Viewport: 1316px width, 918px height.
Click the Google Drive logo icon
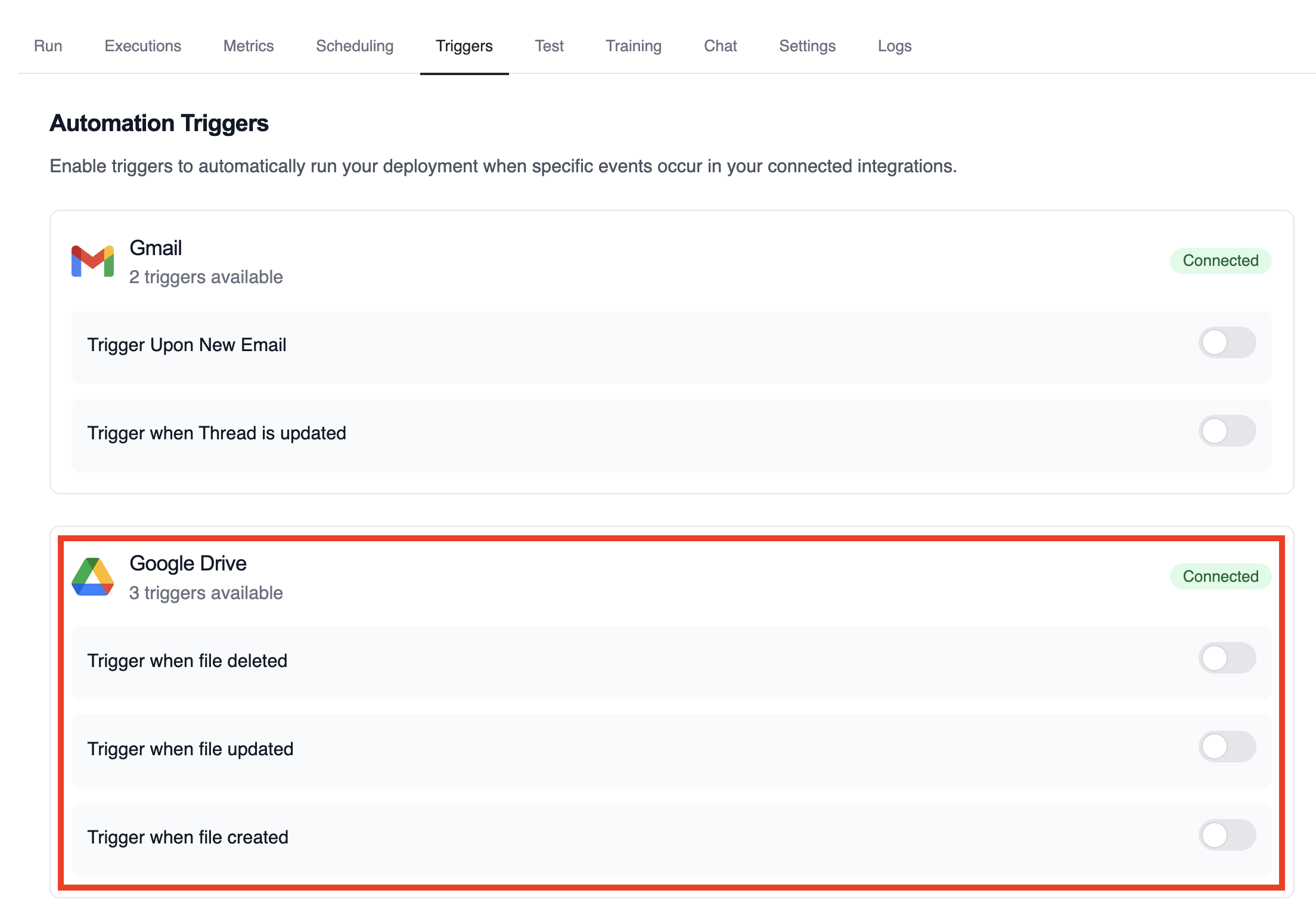pyautogui.click(x=92, y=576)
